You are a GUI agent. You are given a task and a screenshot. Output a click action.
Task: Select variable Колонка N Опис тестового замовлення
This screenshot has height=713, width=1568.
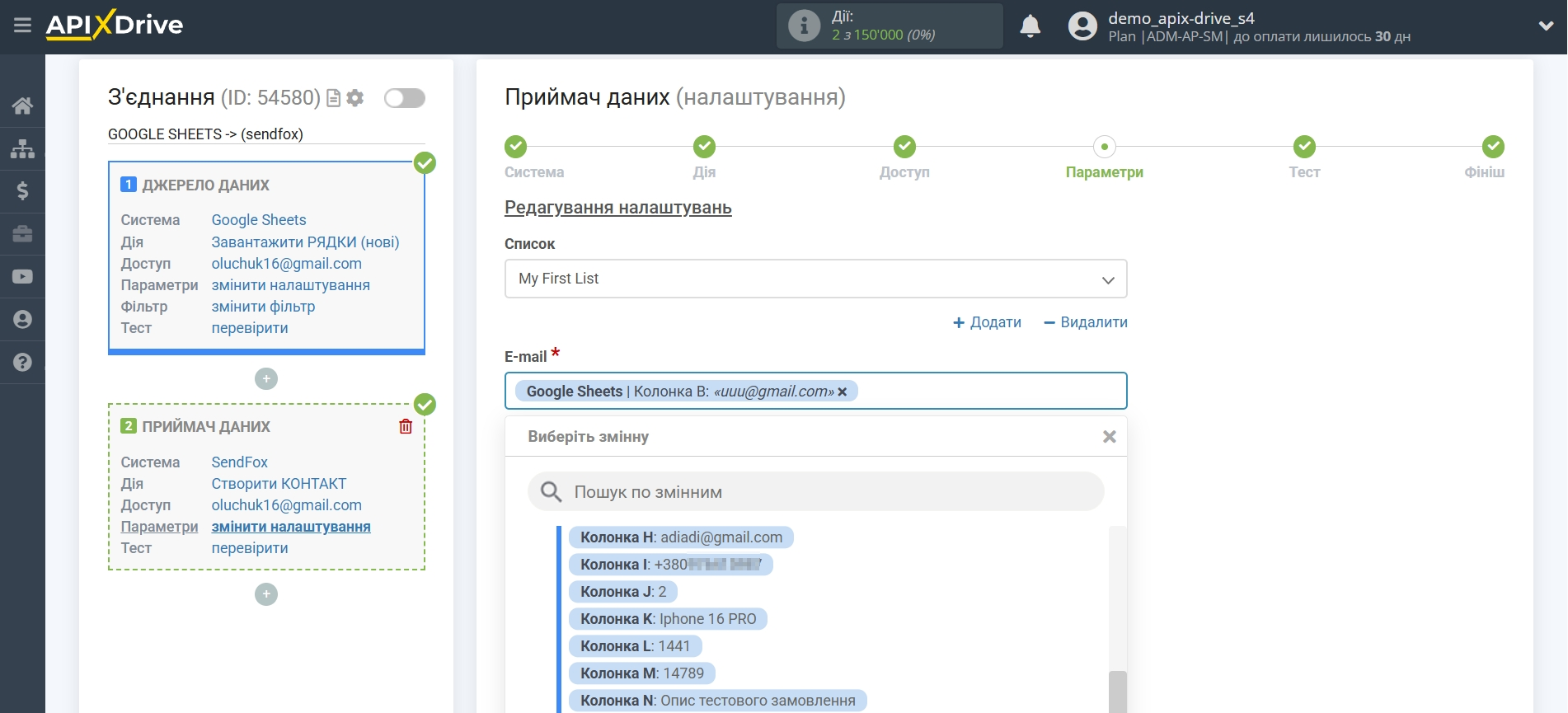click(x=718, y=701)
